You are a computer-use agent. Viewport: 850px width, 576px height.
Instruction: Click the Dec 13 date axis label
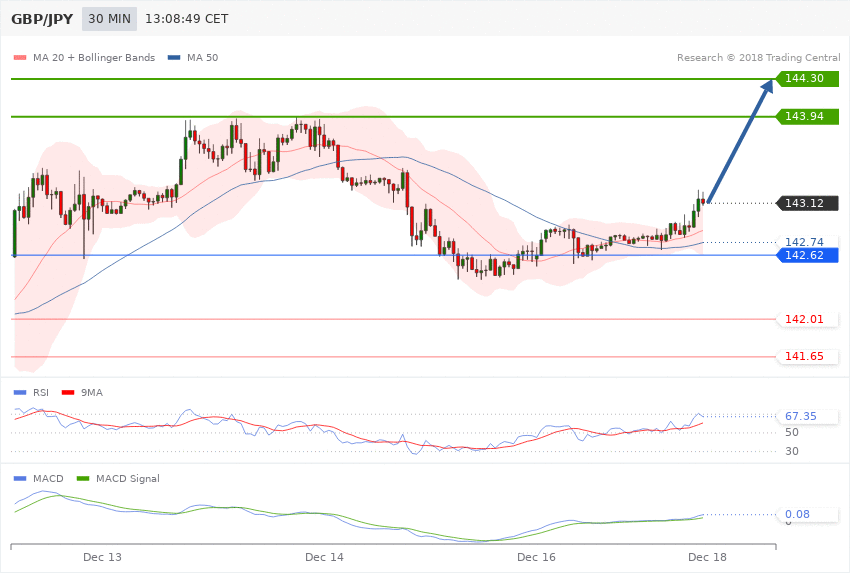(x=102, y=557)
